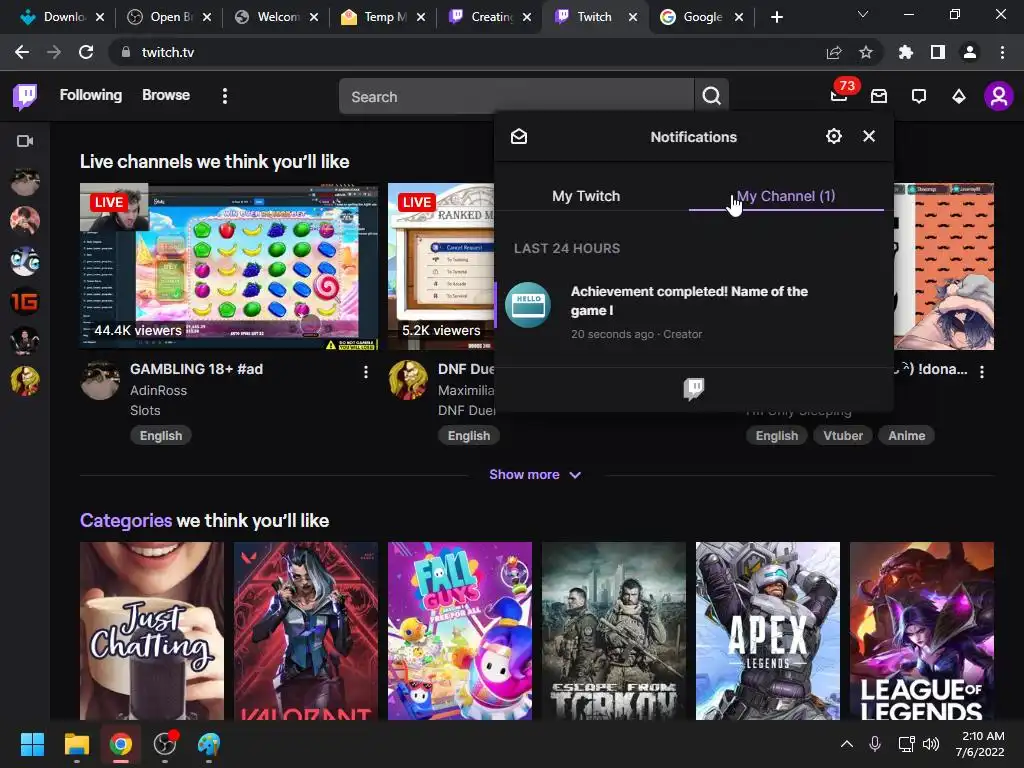
Task: Click the AdinRoss channel avatar
Action: pos(100,380)
